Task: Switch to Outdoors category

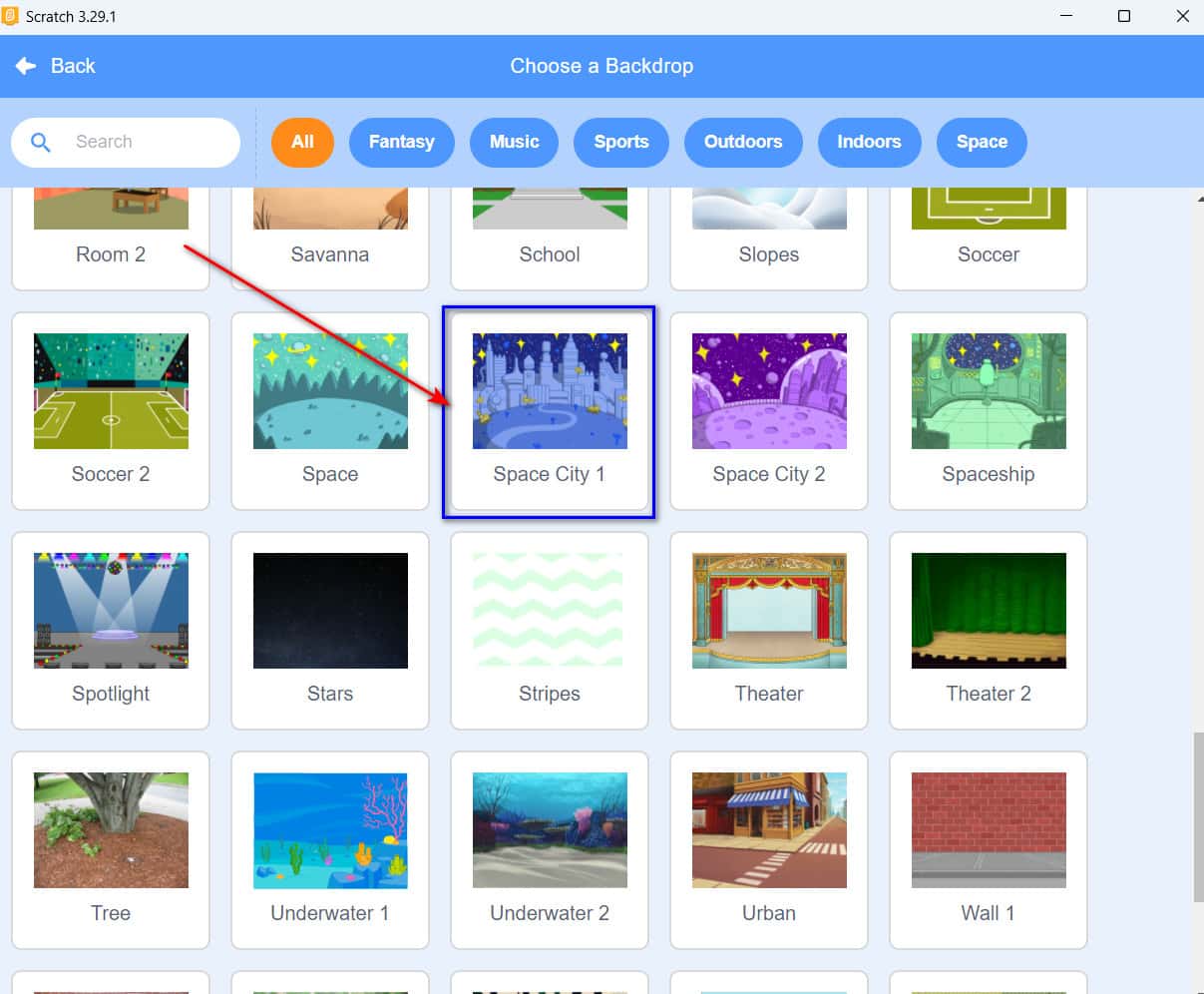Action: tap(742, 142)
